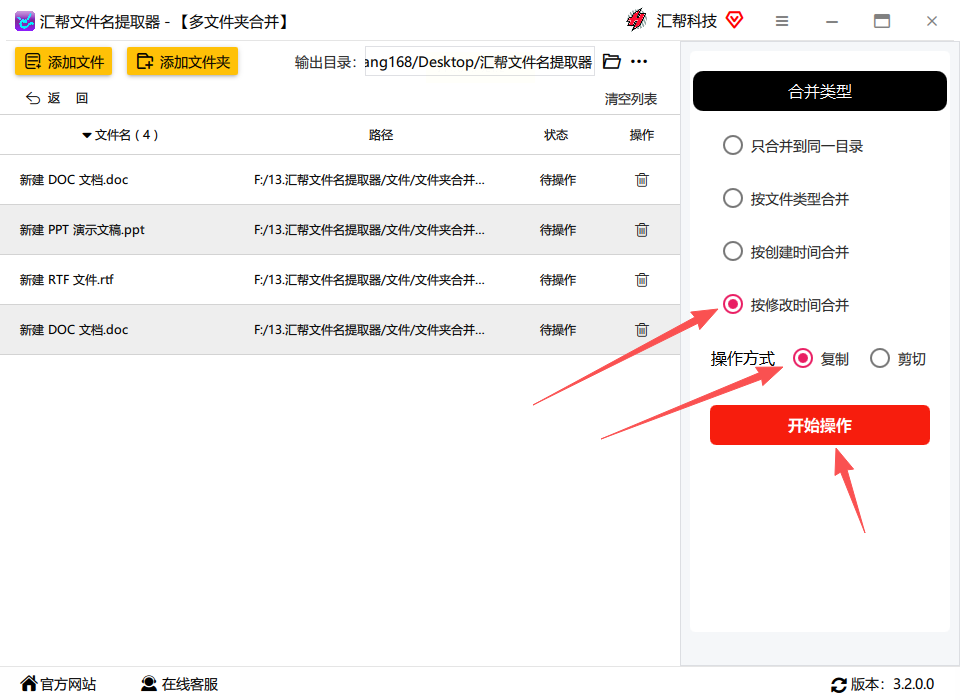Delete the 新建 PPT 演示文稿.ppt row via trash icon
The image size is (960, 700).
[x=642, y=230]
